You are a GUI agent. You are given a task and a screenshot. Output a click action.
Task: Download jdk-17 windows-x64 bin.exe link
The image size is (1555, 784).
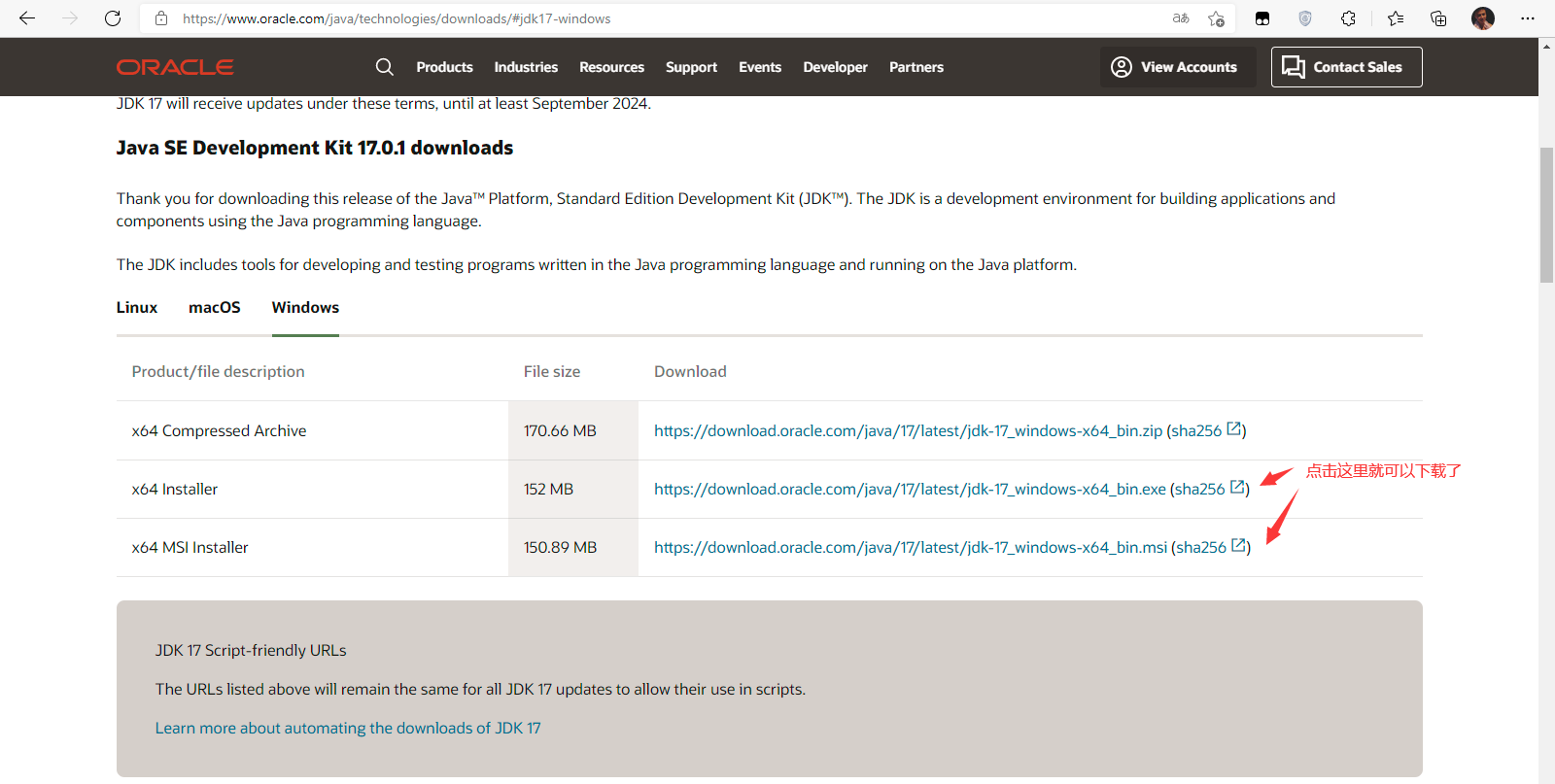pyautogui.click(x=910, y=489)
